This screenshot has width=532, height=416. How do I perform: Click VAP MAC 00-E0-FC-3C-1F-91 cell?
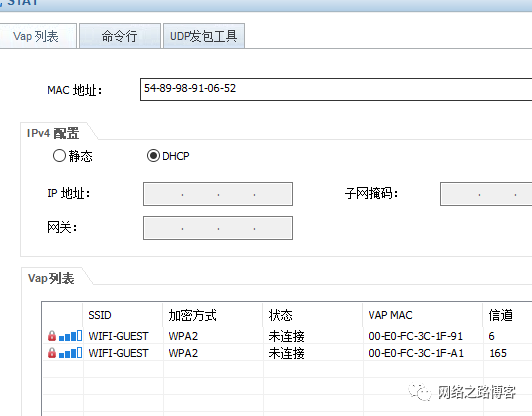pos(416,336)
